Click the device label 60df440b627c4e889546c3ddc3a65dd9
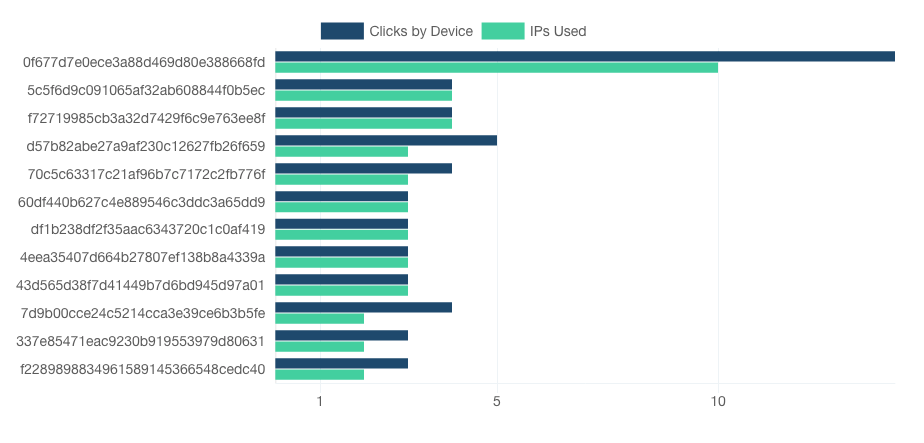 click(x=142, y=203)
